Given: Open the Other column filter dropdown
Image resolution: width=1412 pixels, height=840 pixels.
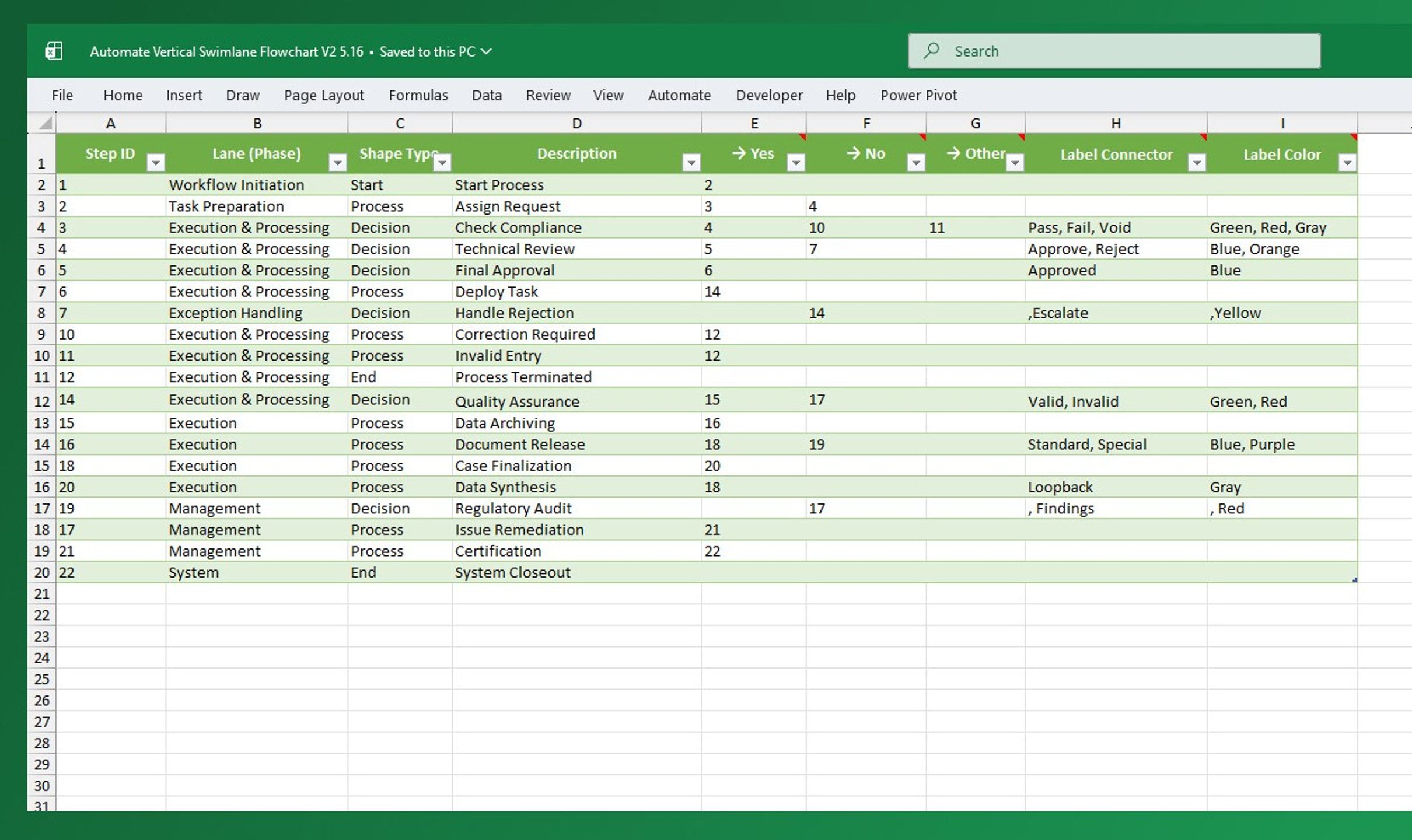Looking at the screenshot, I should (1015, 162).
